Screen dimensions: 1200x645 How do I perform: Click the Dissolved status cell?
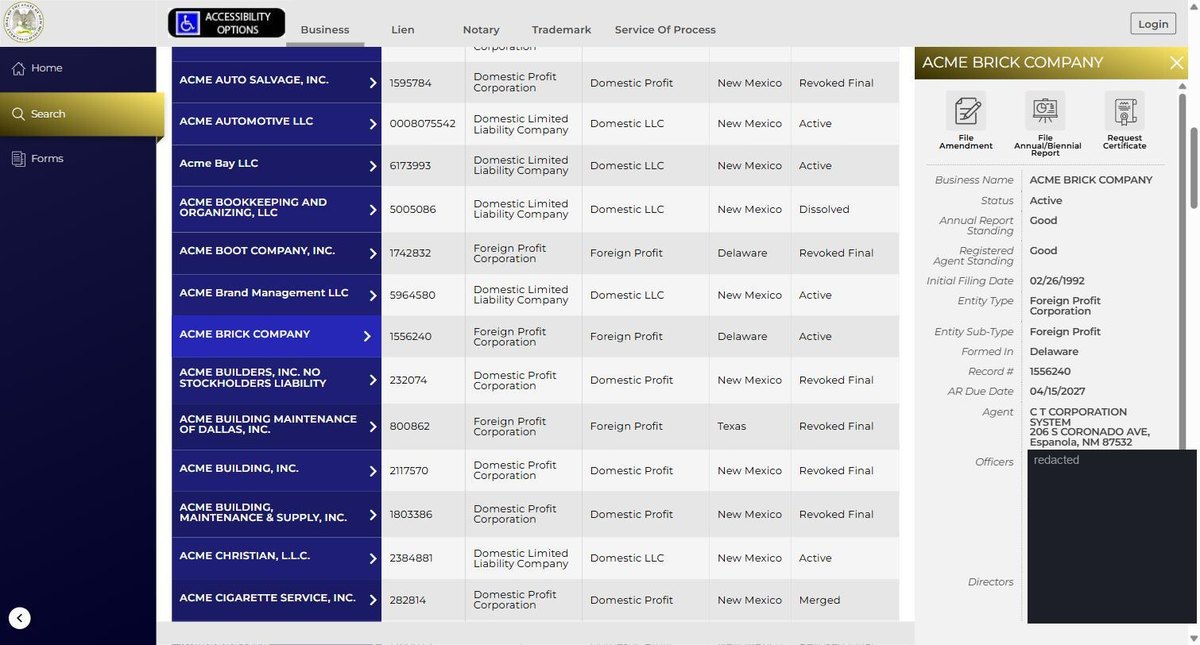tap(824, 210)
